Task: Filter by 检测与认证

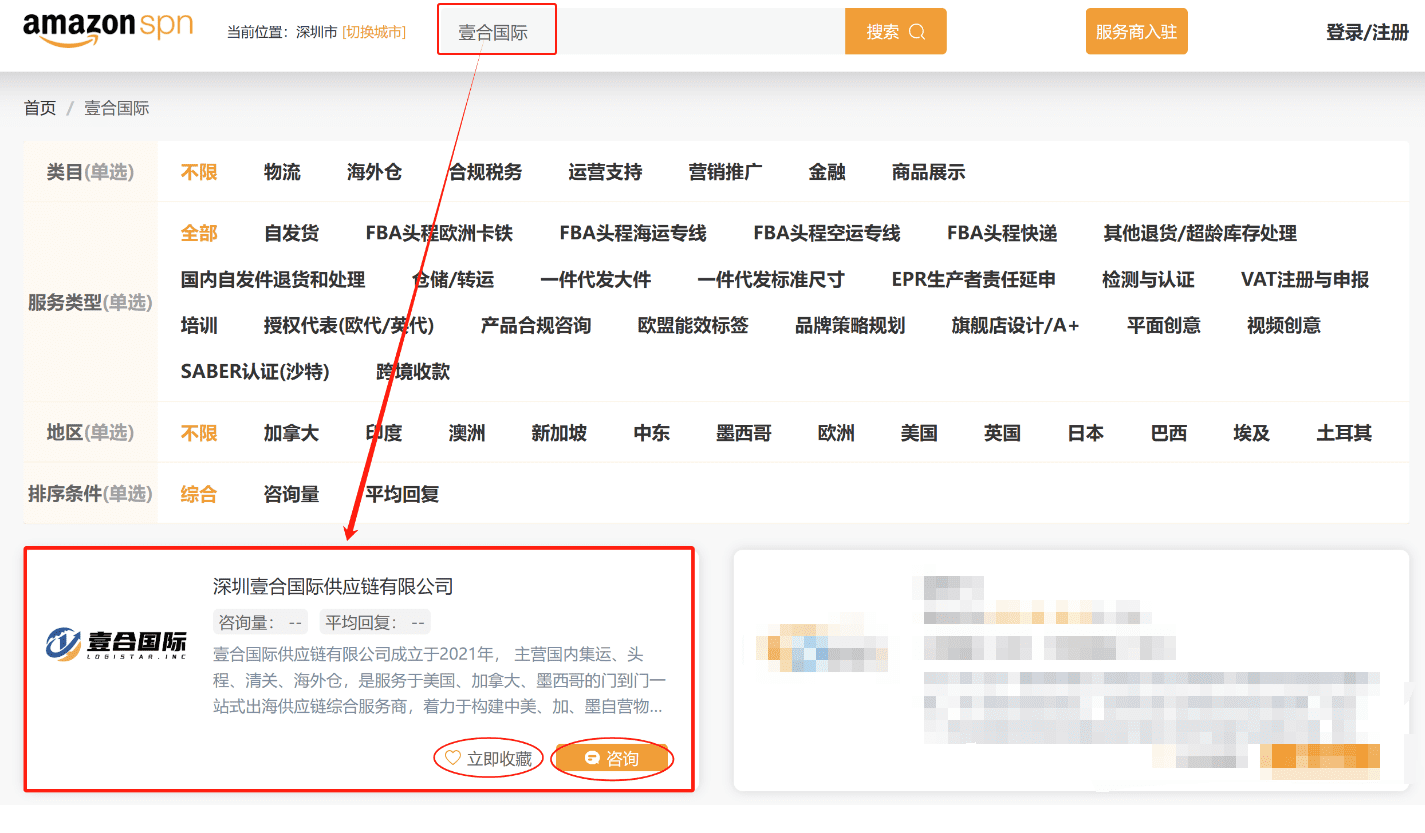Action: 1148,279
